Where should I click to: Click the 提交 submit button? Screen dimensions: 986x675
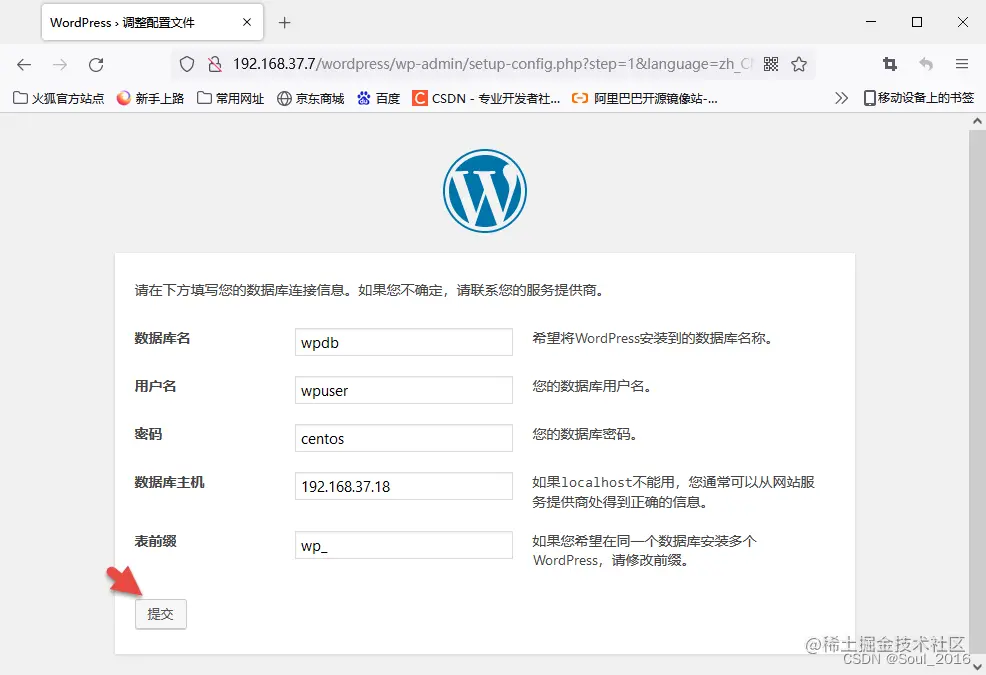pos(160,614)
